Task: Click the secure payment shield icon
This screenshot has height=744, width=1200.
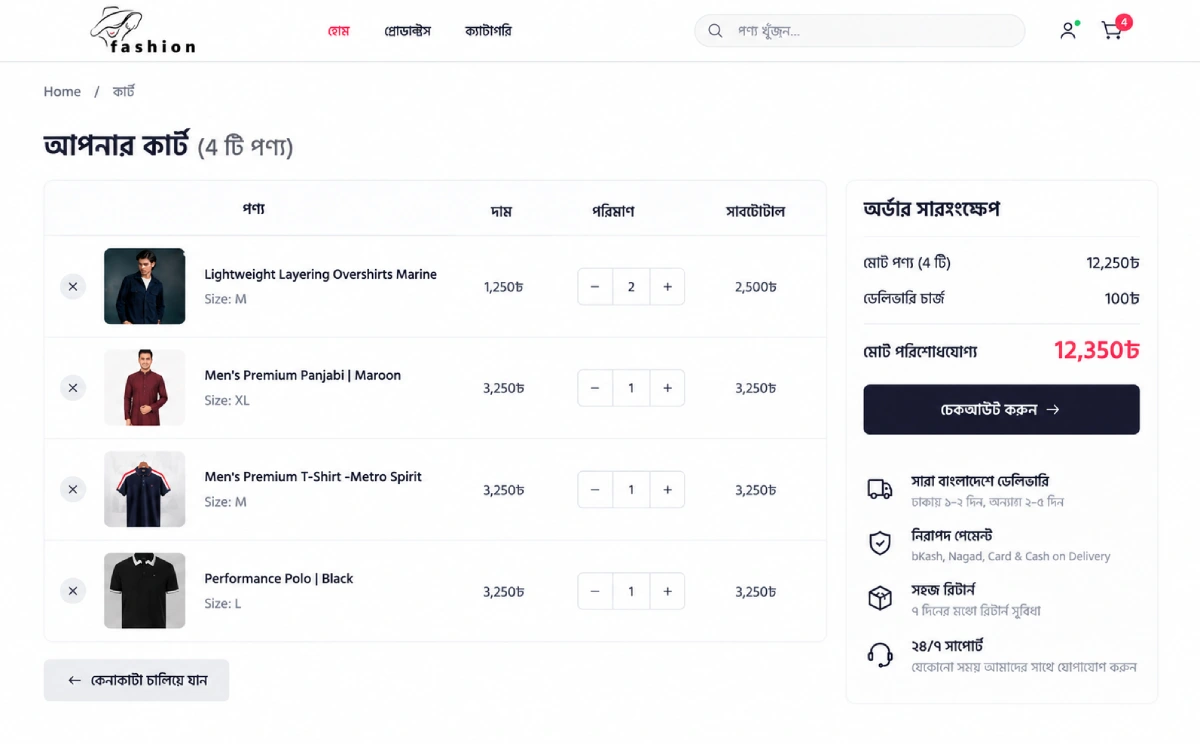Action: 880,543
